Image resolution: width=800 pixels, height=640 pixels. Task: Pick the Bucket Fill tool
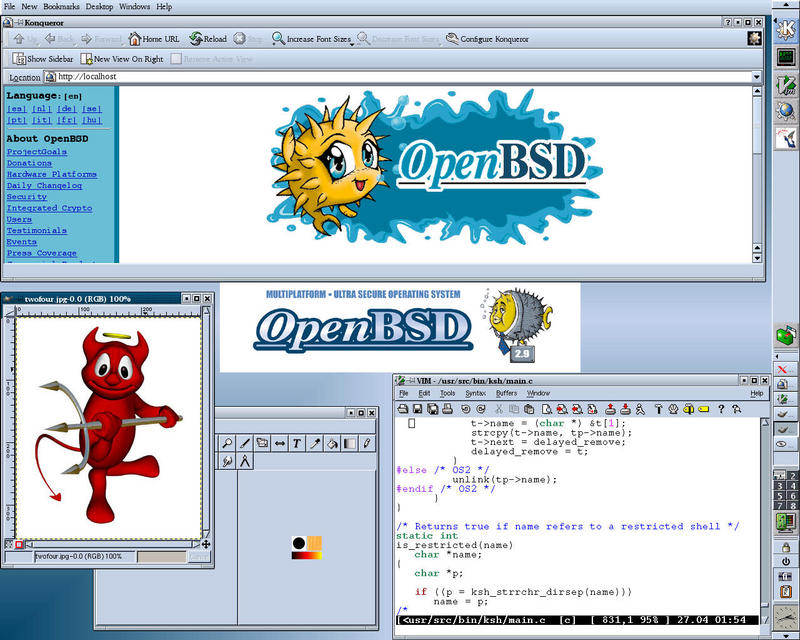coord(332,443)
